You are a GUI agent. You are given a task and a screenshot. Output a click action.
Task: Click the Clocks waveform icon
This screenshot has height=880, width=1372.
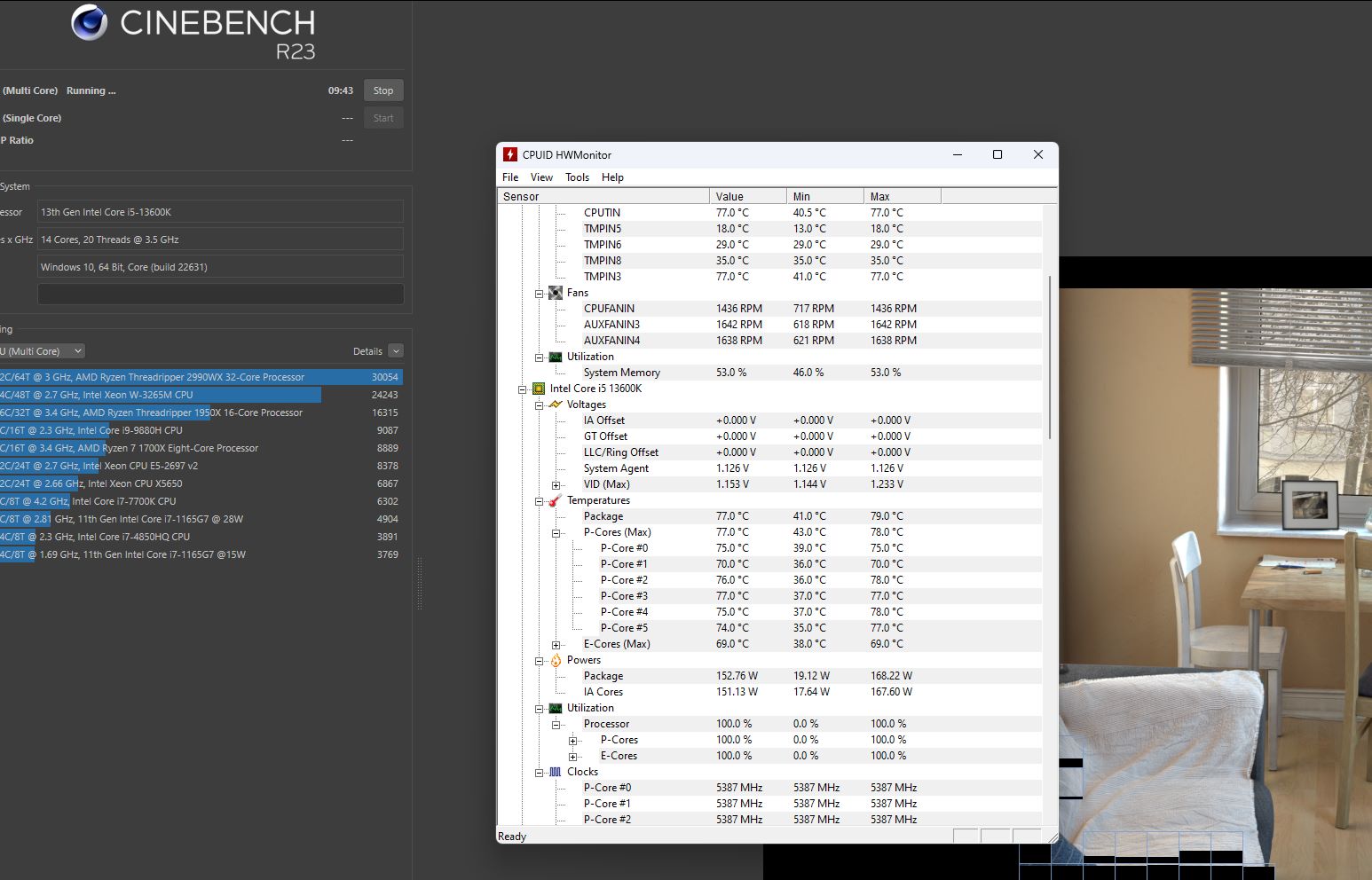point(556,772)
